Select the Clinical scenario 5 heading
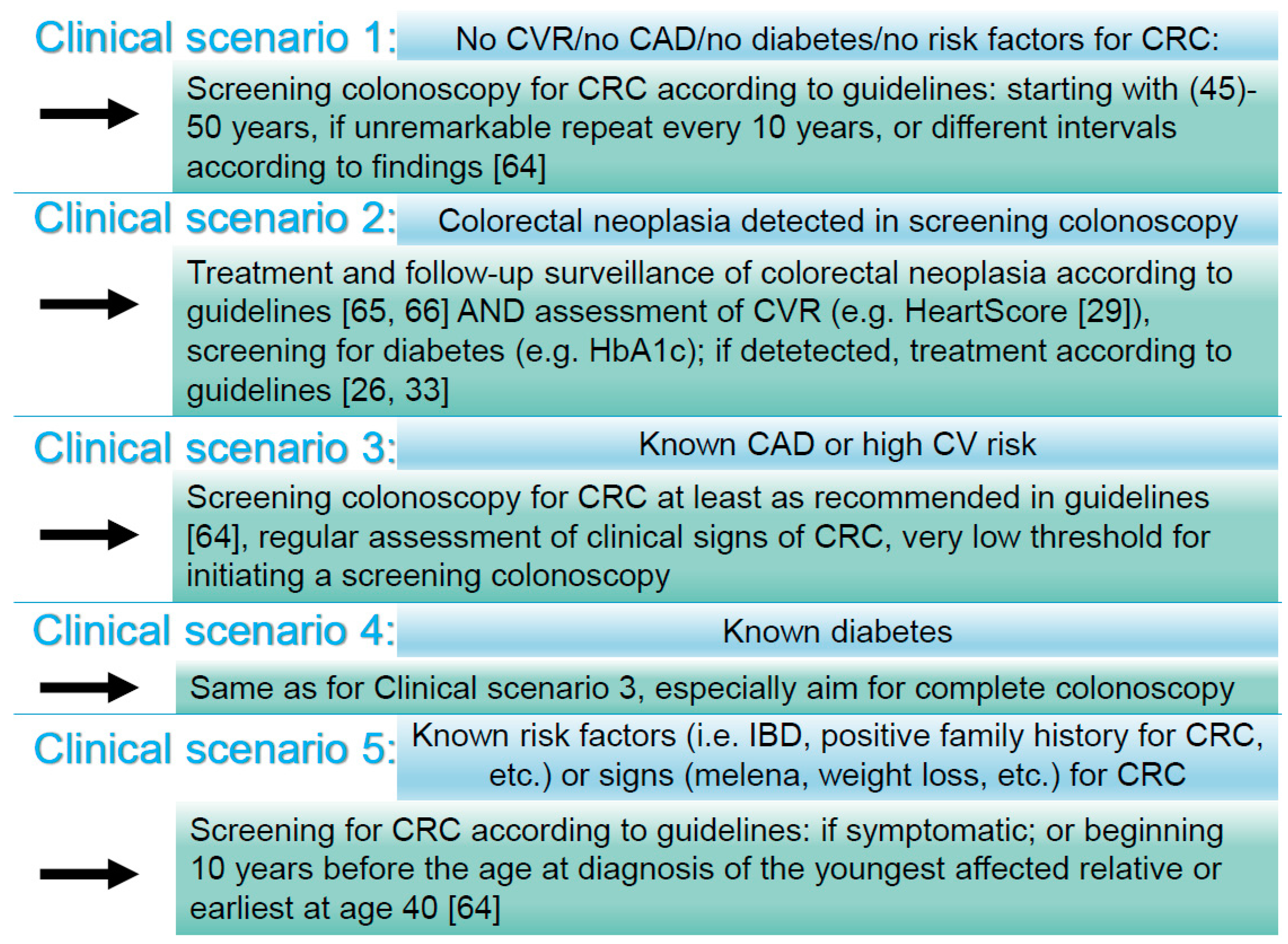 coord(215,749)
